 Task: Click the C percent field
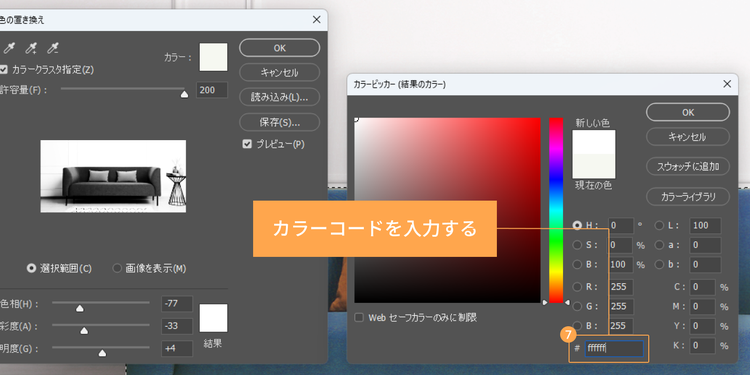click(x=703, y=287)
